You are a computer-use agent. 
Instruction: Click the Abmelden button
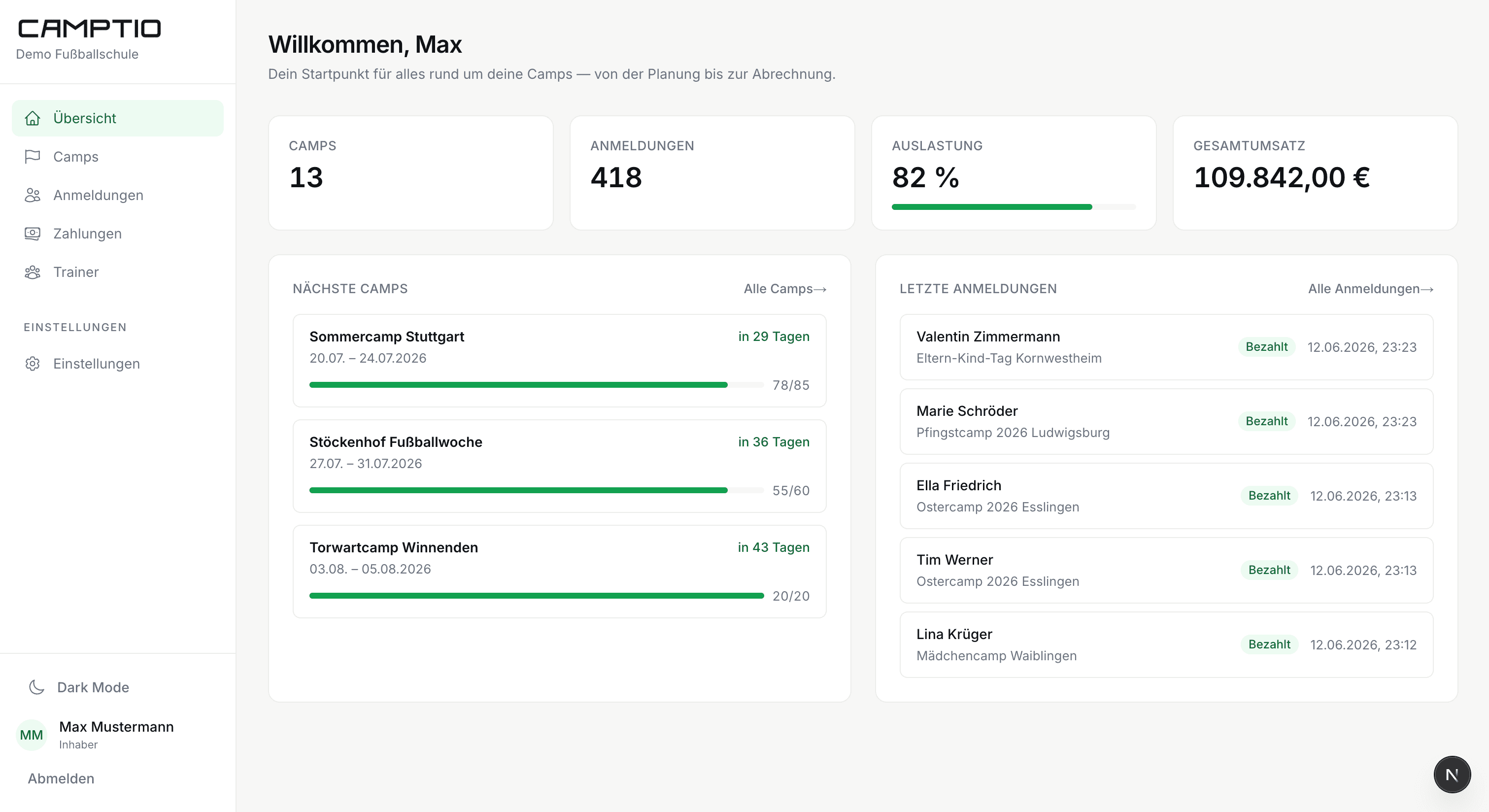pos(61,778)
